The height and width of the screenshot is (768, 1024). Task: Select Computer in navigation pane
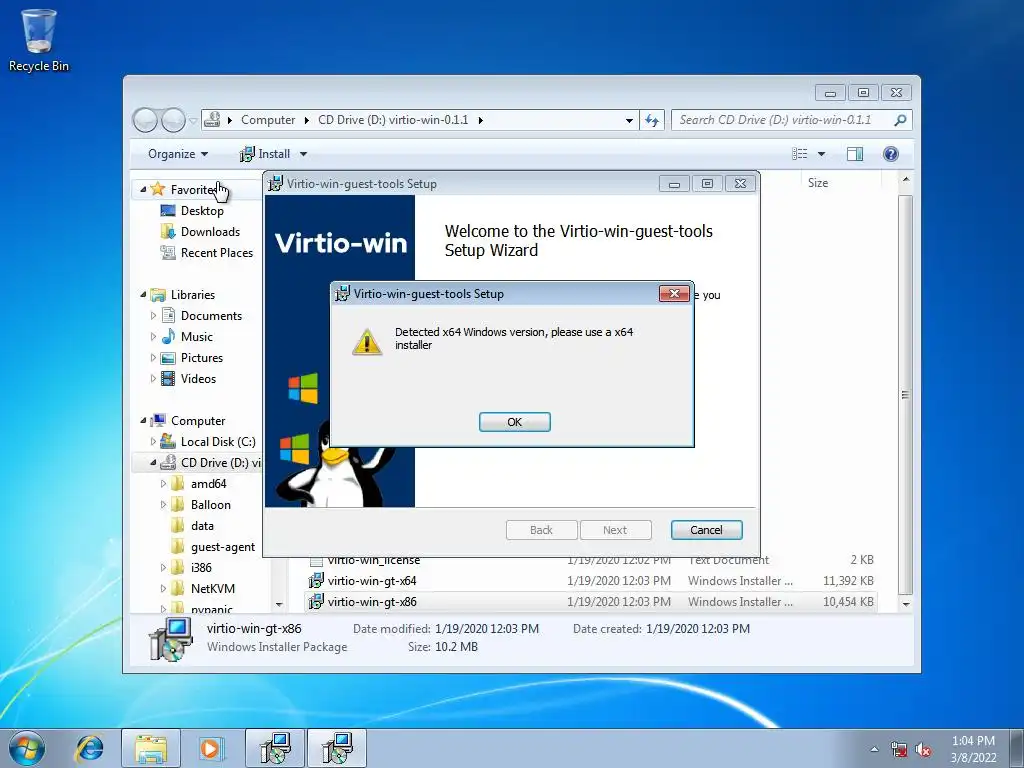pyautogui.click(x=198, y=421)
